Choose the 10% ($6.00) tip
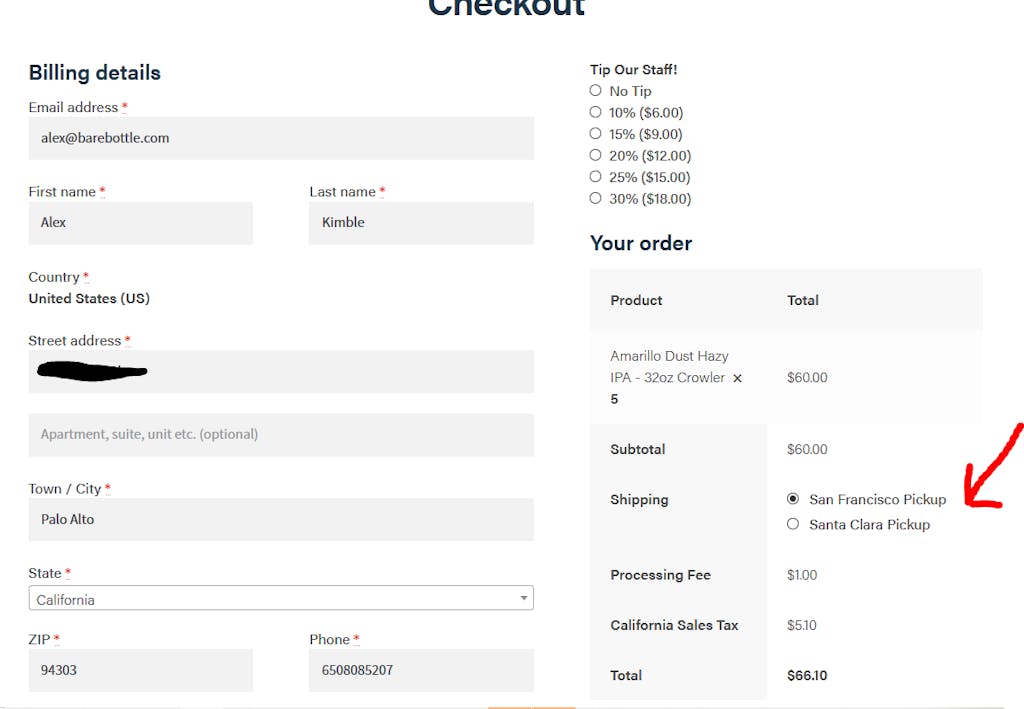Screen dimensions: 1024x709 (x=596, y=112)
